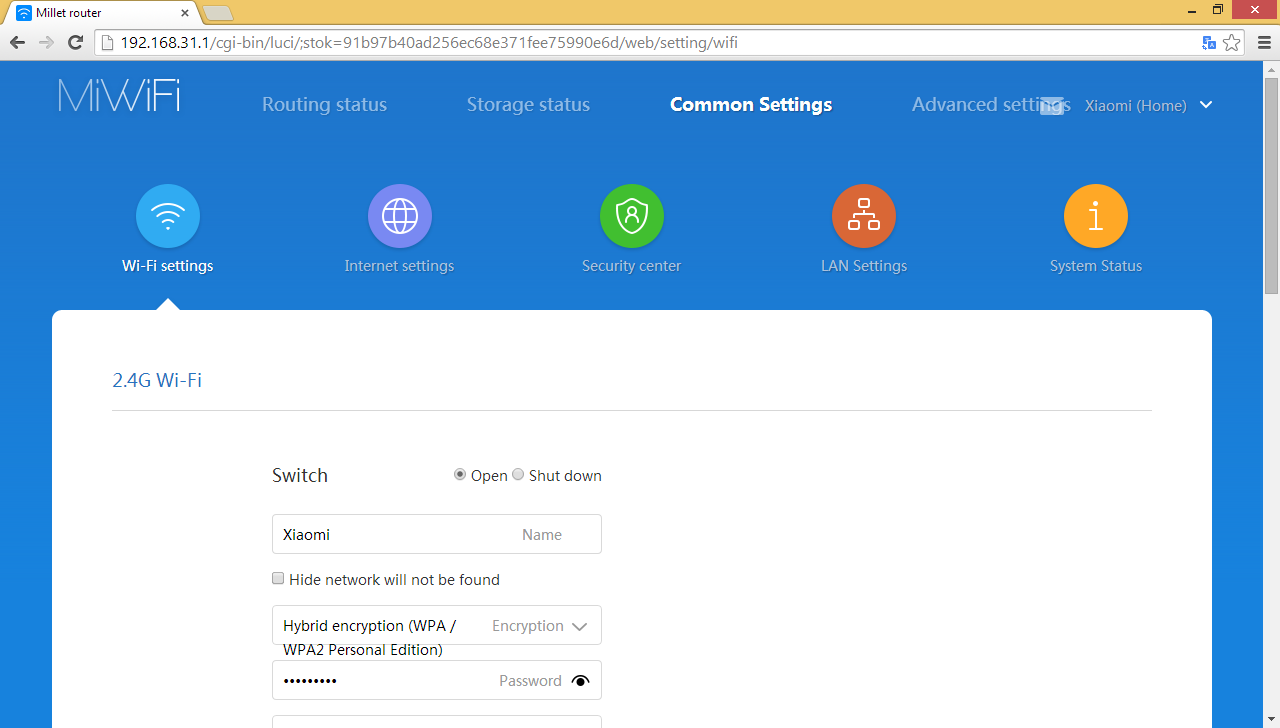This screenshot has width=1280, height=728.
Task: Click the Wi-Fi name input field
Action: click(x=437, y=534)
